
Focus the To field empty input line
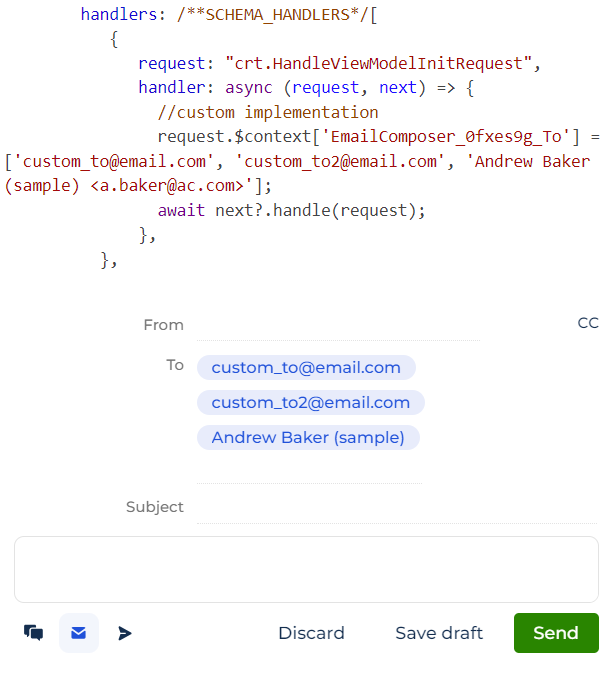pos(309,471)
